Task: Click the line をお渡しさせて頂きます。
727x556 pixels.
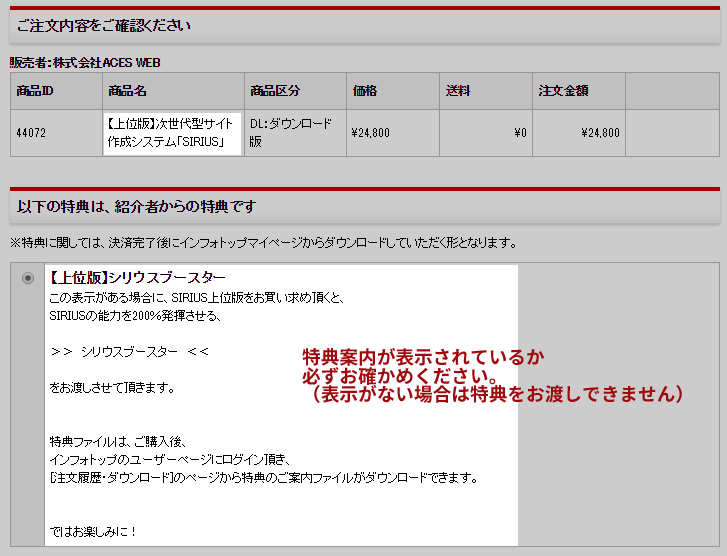Action: click(112, 388)
